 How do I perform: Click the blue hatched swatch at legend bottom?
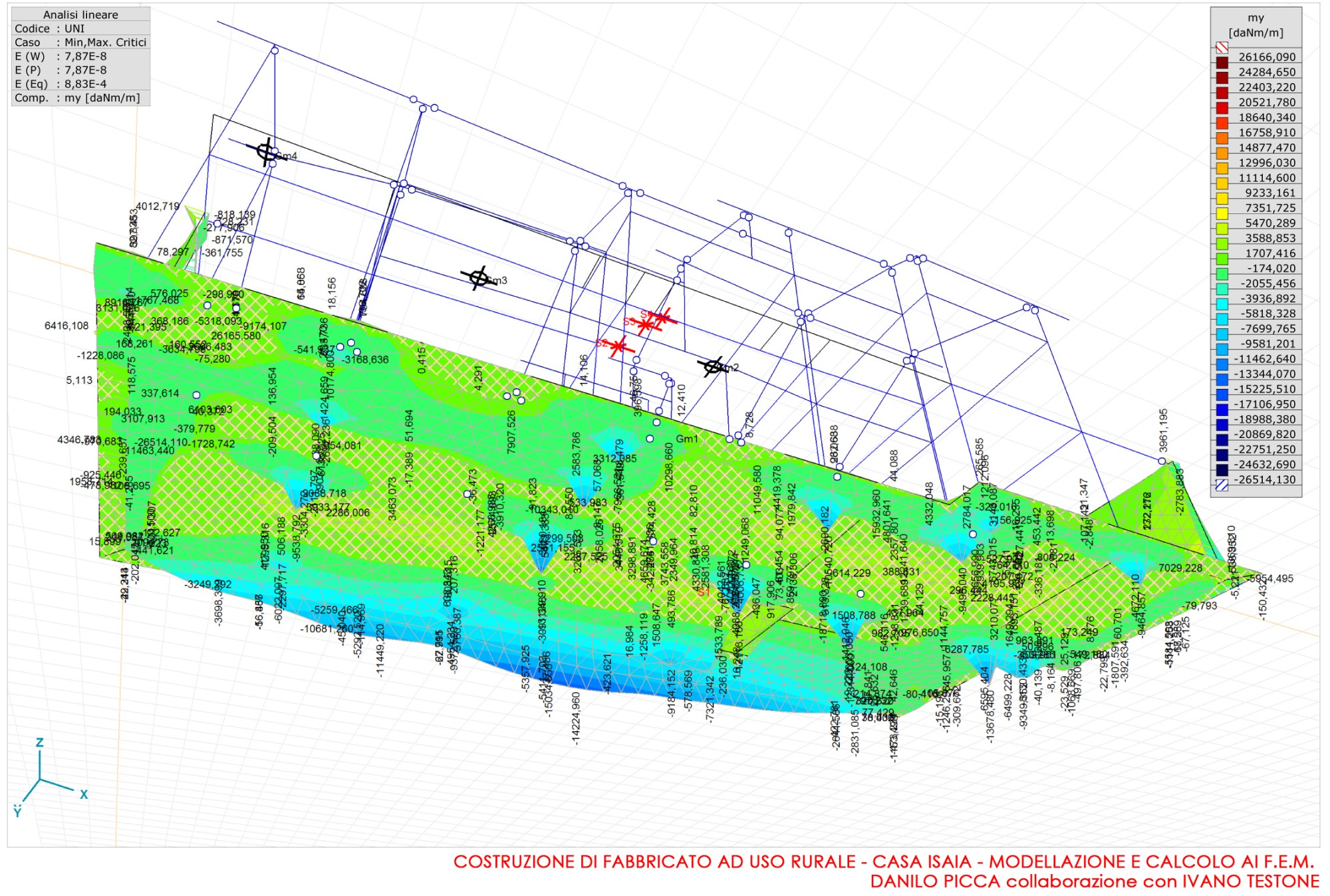point(1222,485)
